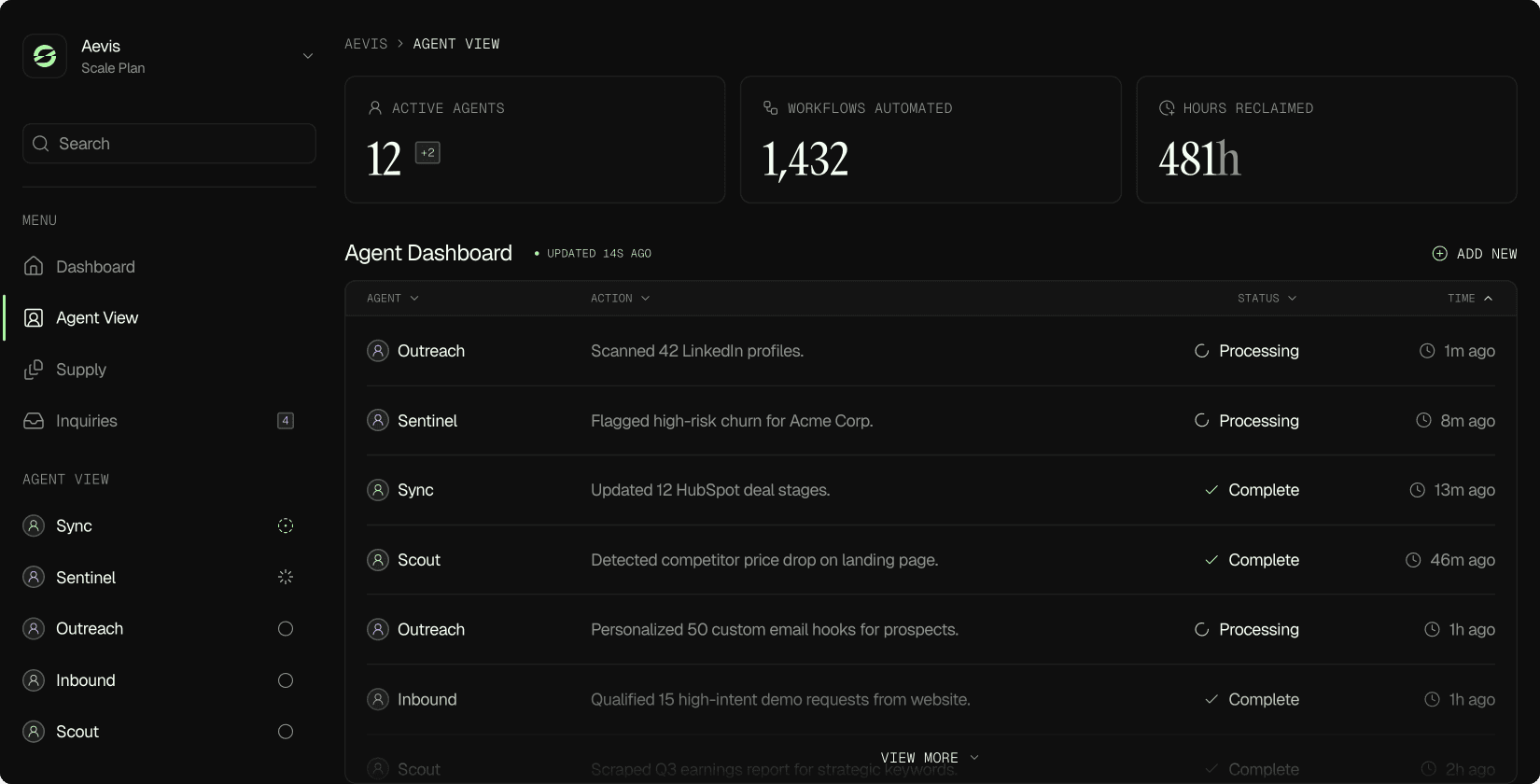The image size is (1540, 784).
Task: Click the Sentinel avatar in table
Action: coord(378,421)
